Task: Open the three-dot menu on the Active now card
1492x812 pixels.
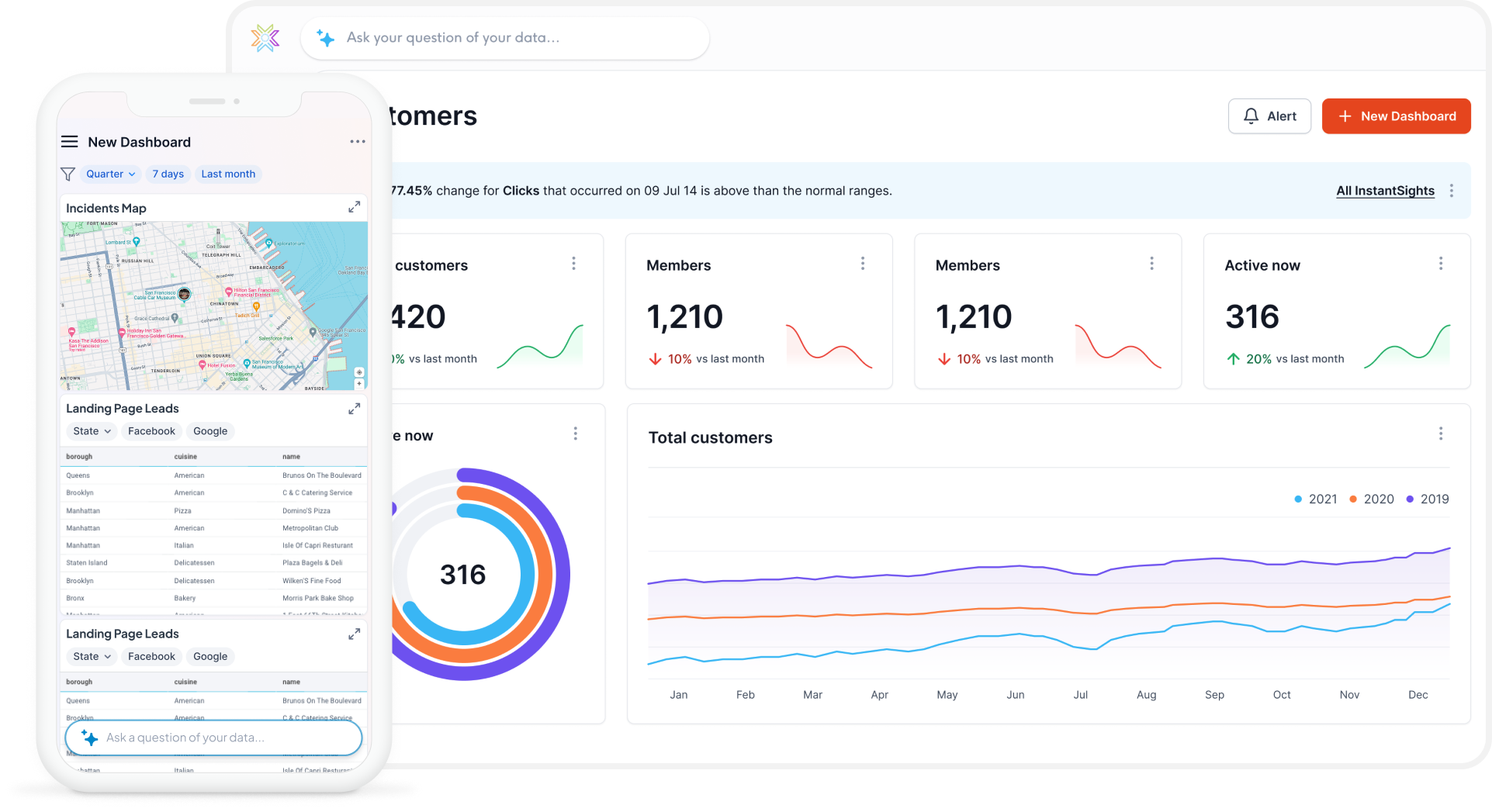Action: 1441,263
